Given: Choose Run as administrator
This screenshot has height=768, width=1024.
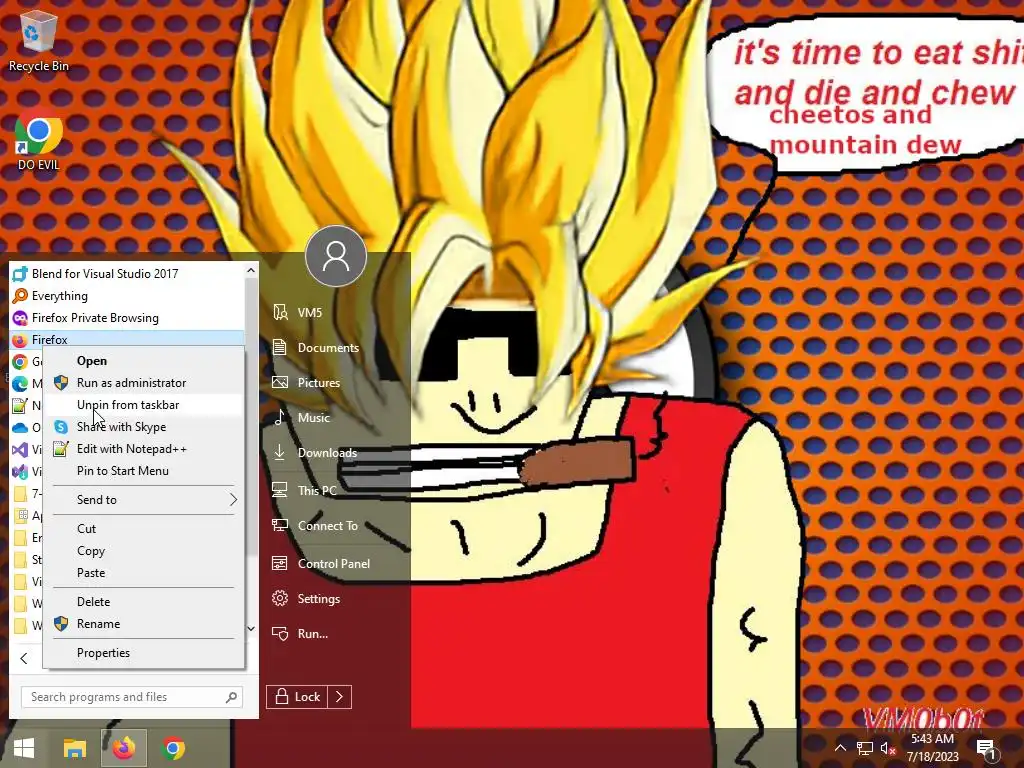Looking at the screenshot, I should 144,383.
